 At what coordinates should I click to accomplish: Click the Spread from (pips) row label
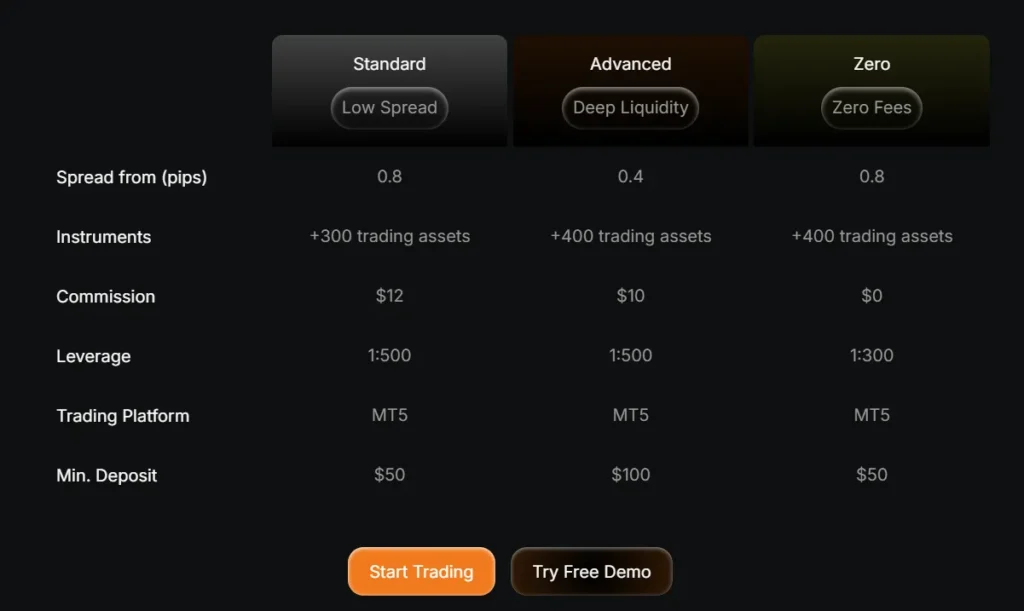pyautogui.click(x=131, y=178)
